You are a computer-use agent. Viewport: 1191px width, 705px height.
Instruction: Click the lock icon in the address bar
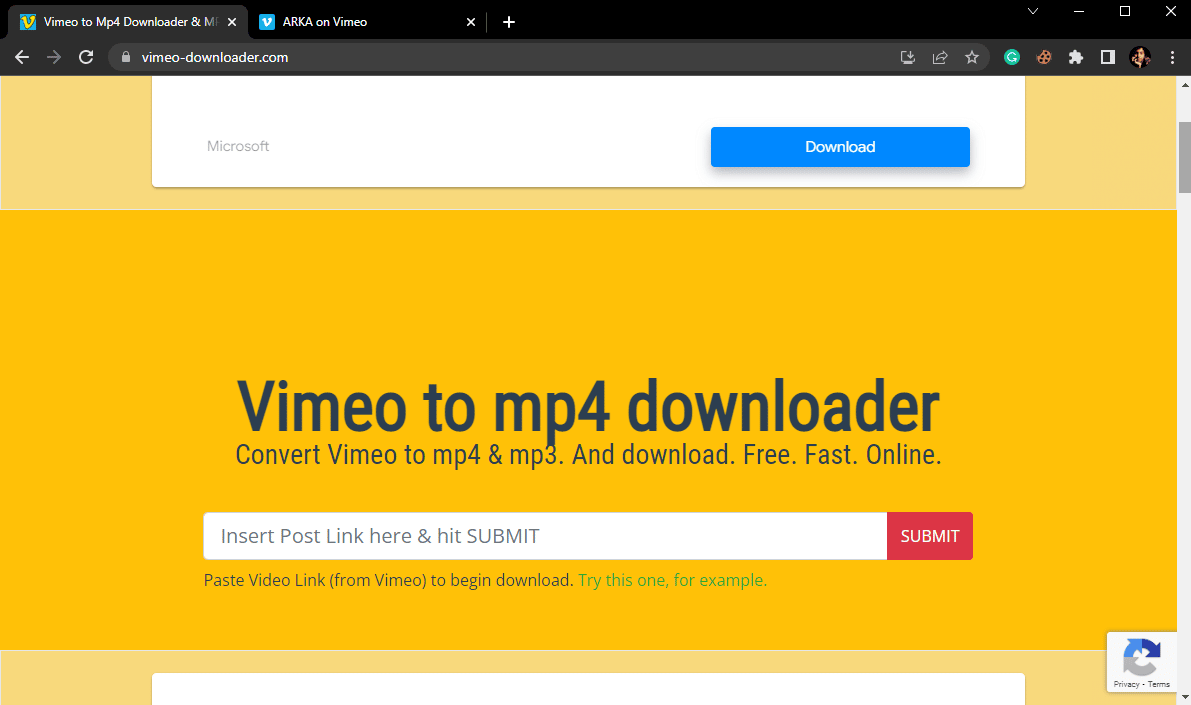coord(126,57)
